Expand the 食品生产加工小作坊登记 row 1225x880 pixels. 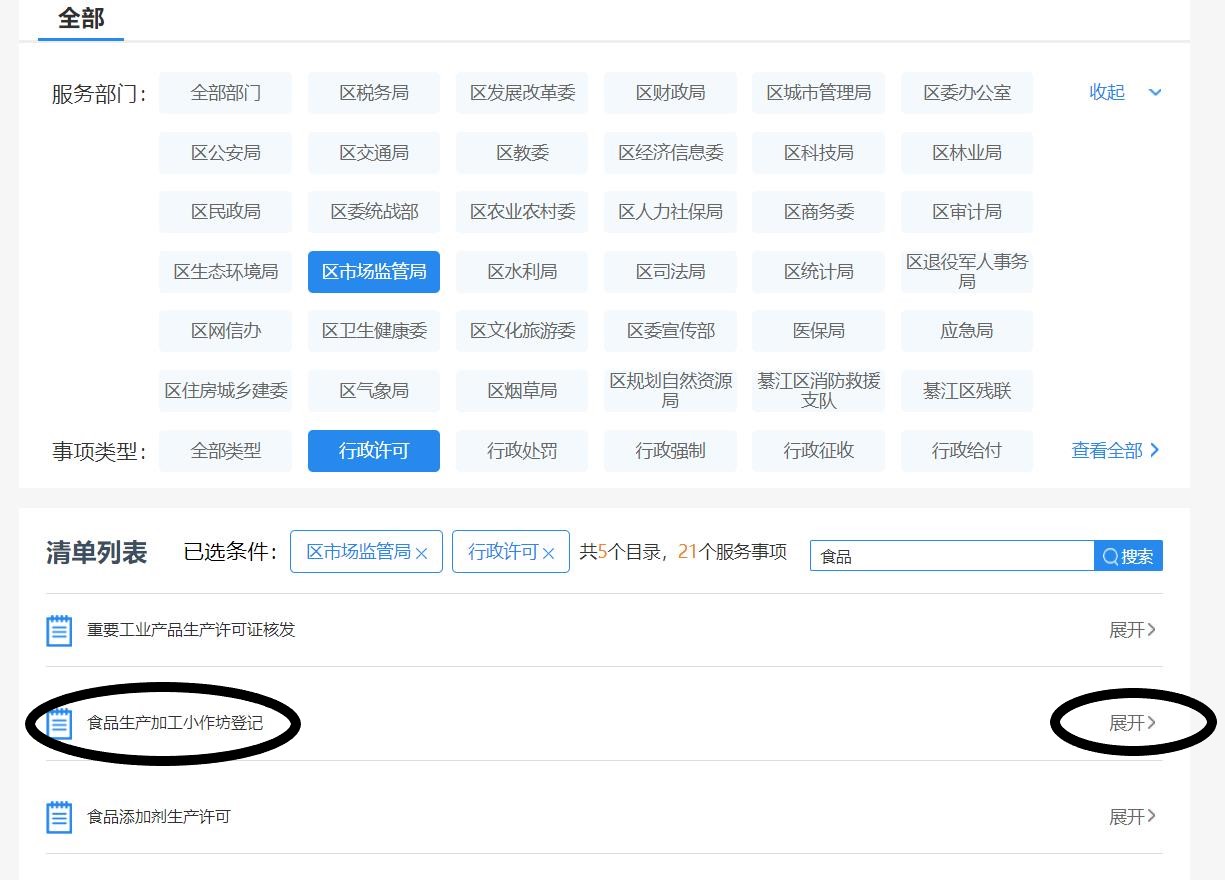click(x=1132, y=723)
